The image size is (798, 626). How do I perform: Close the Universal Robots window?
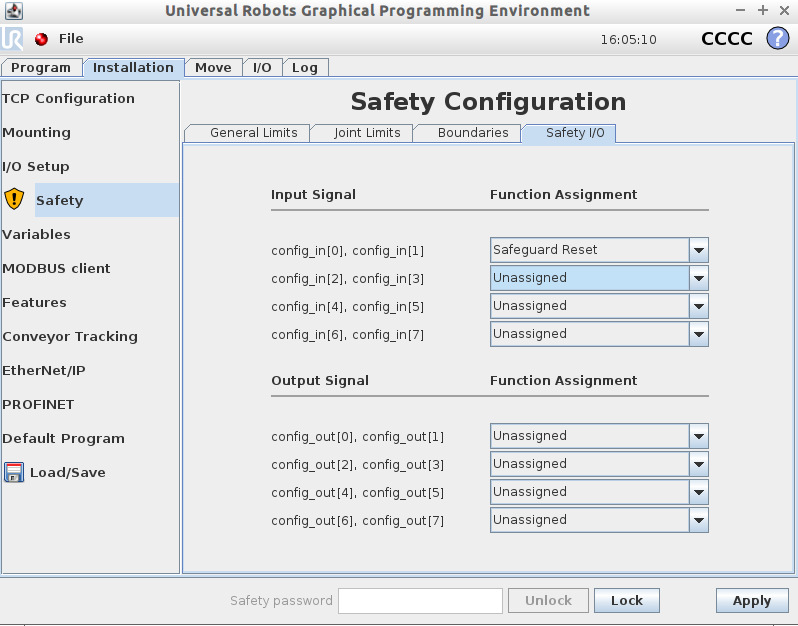(784, 10)
